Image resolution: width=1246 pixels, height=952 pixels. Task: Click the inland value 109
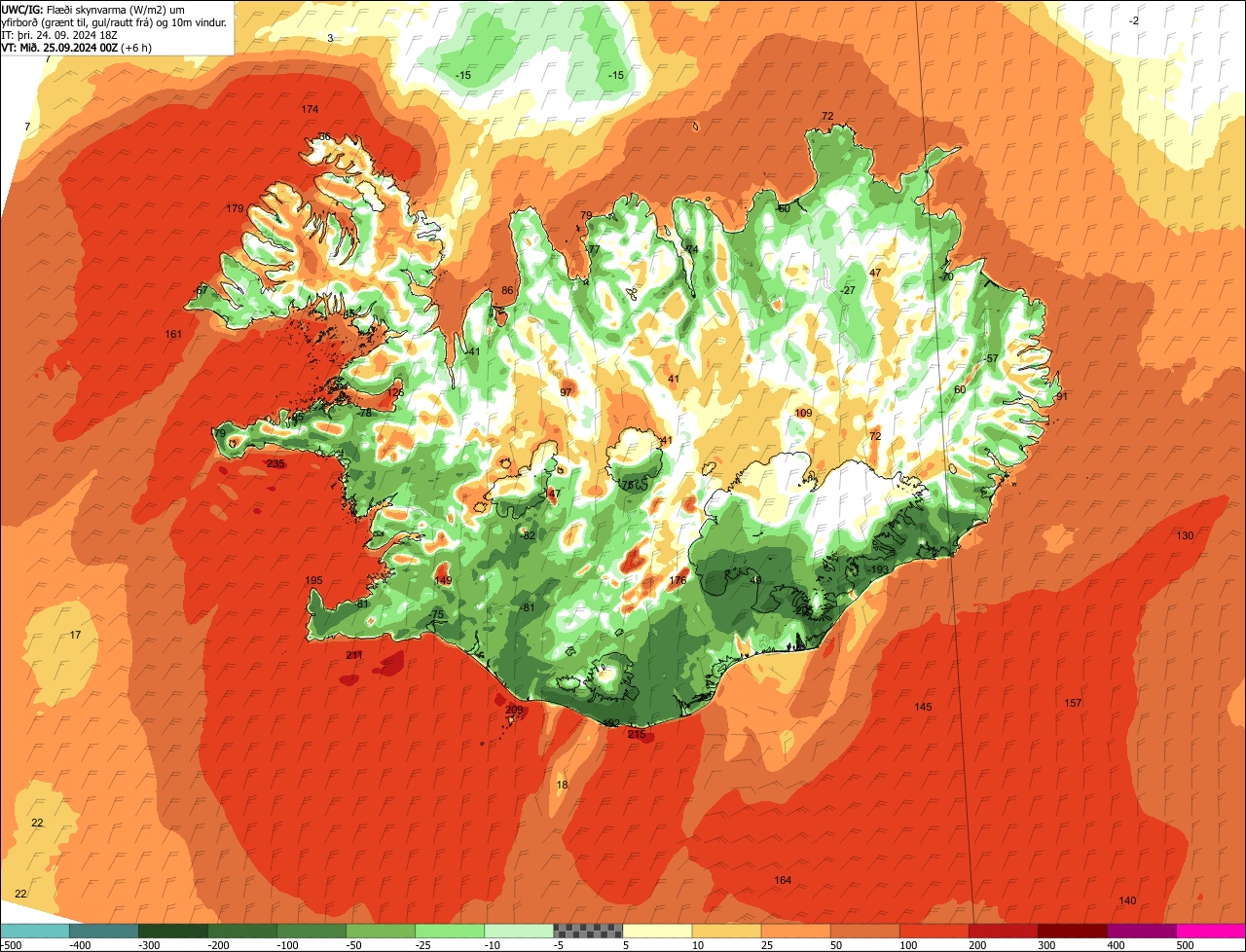803,413
